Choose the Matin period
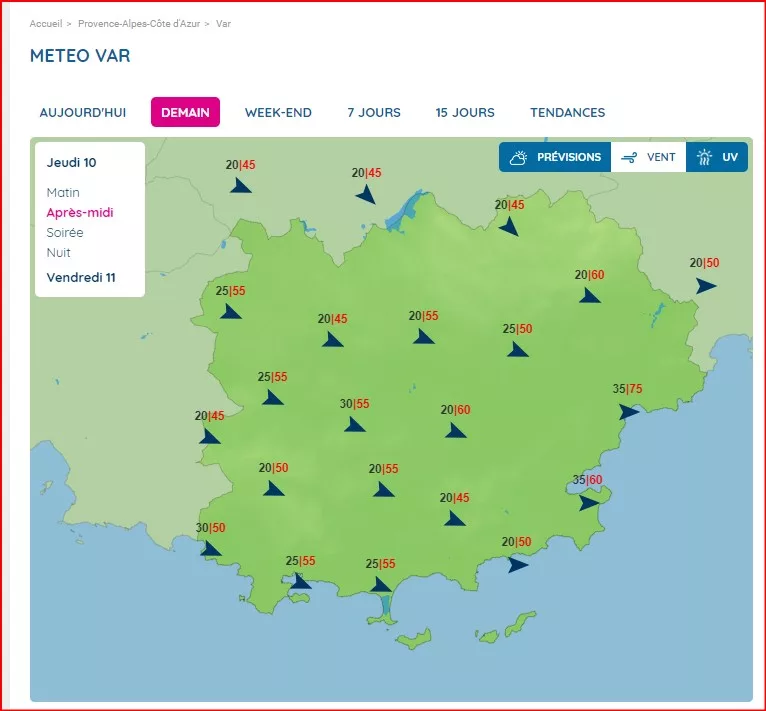Viewport: 766px width, 711px height. pos(63,193)
